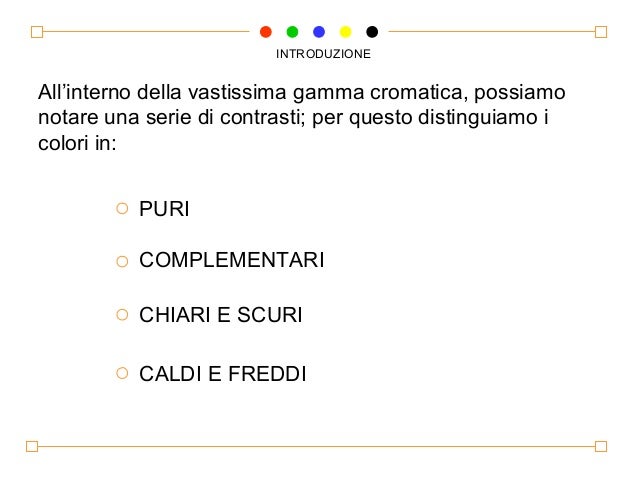The image size is (638, 479).
Task: Click the bullet circle beside CALDI E FREDDI
Action: click(122, 373)
